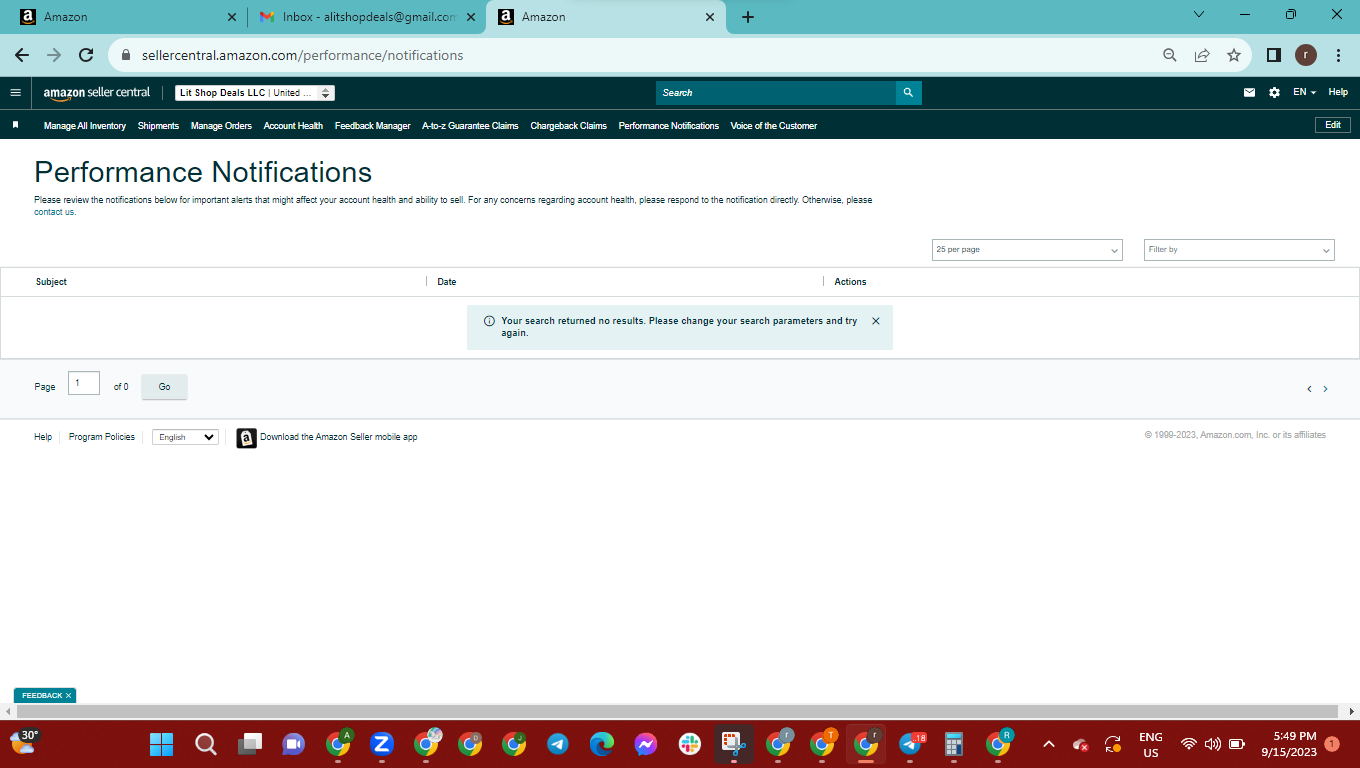This screenshot has width=1360, height=768.
Task: Open Slack from the taskbar
Action: point(689,744)
